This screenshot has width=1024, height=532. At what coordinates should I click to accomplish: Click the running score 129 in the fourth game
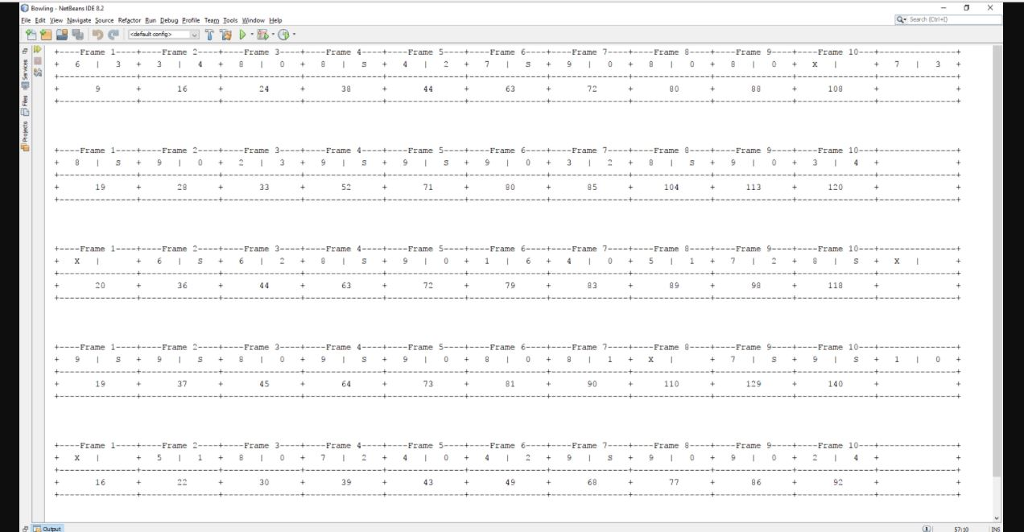(x=754, y=384)
